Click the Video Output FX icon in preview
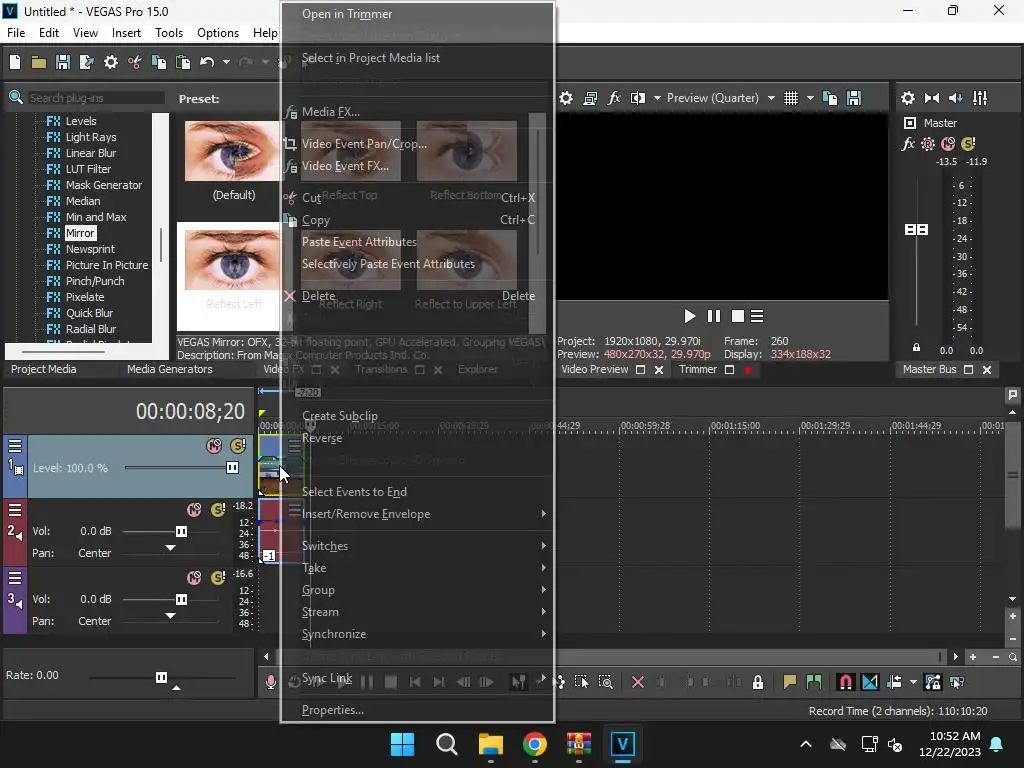This screenshot has height=768, width=1024. 614,98
